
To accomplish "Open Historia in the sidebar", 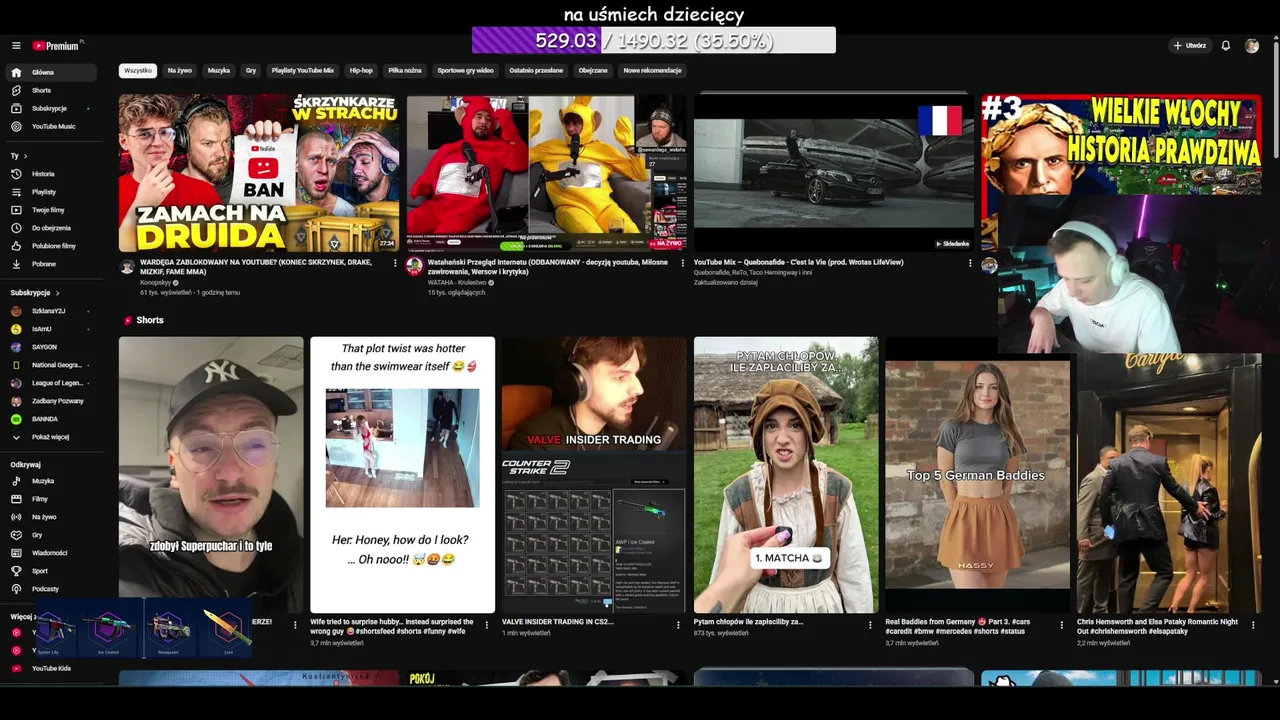I will click(52, 174).
